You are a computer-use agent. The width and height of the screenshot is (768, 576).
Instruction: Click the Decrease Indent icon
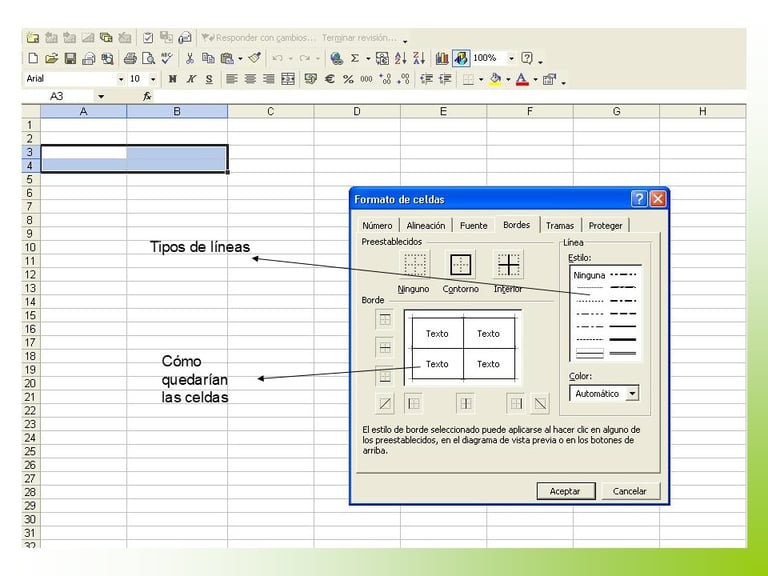(x=427, y=79)
